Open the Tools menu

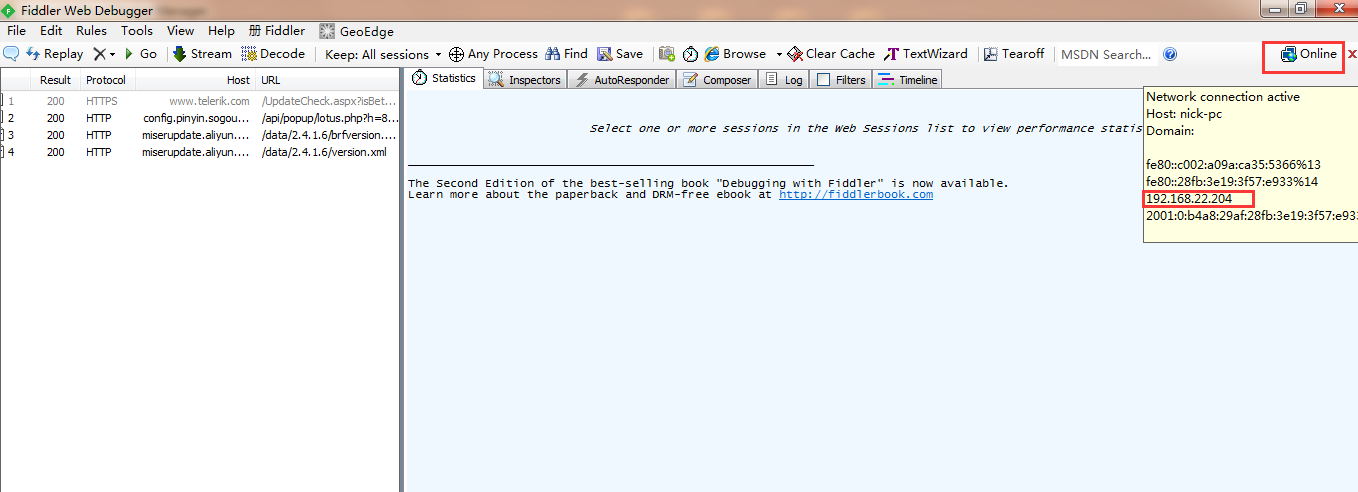click(x=138, y=31)
